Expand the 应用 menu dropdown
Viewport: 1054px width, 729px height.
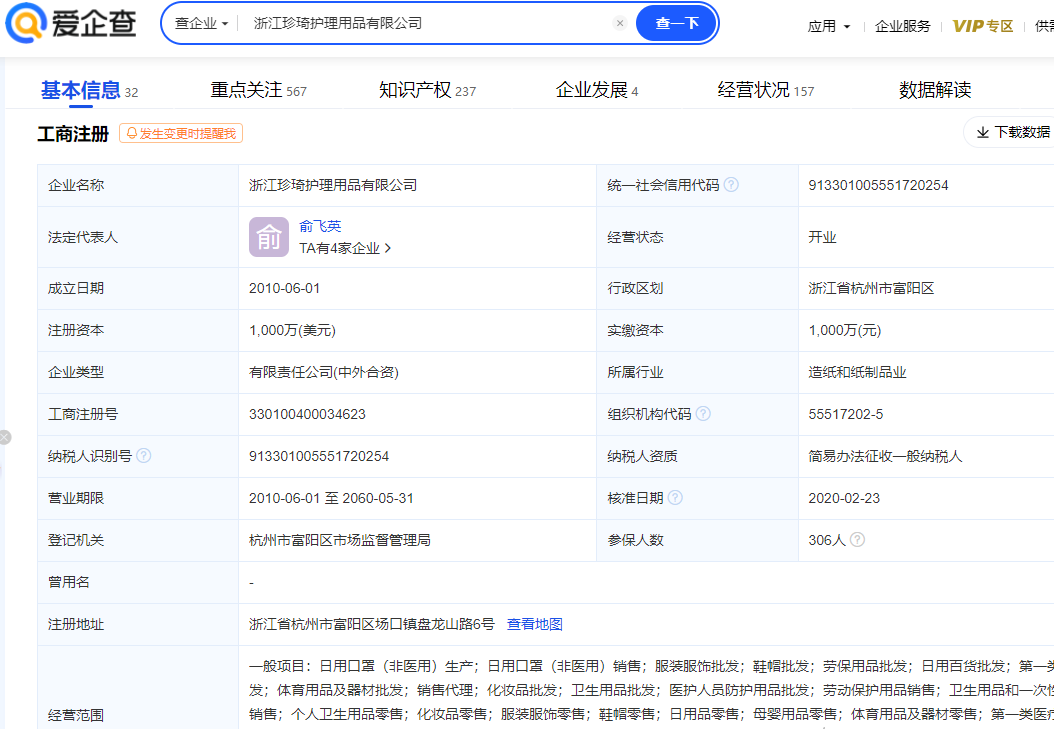click(828, 26)
